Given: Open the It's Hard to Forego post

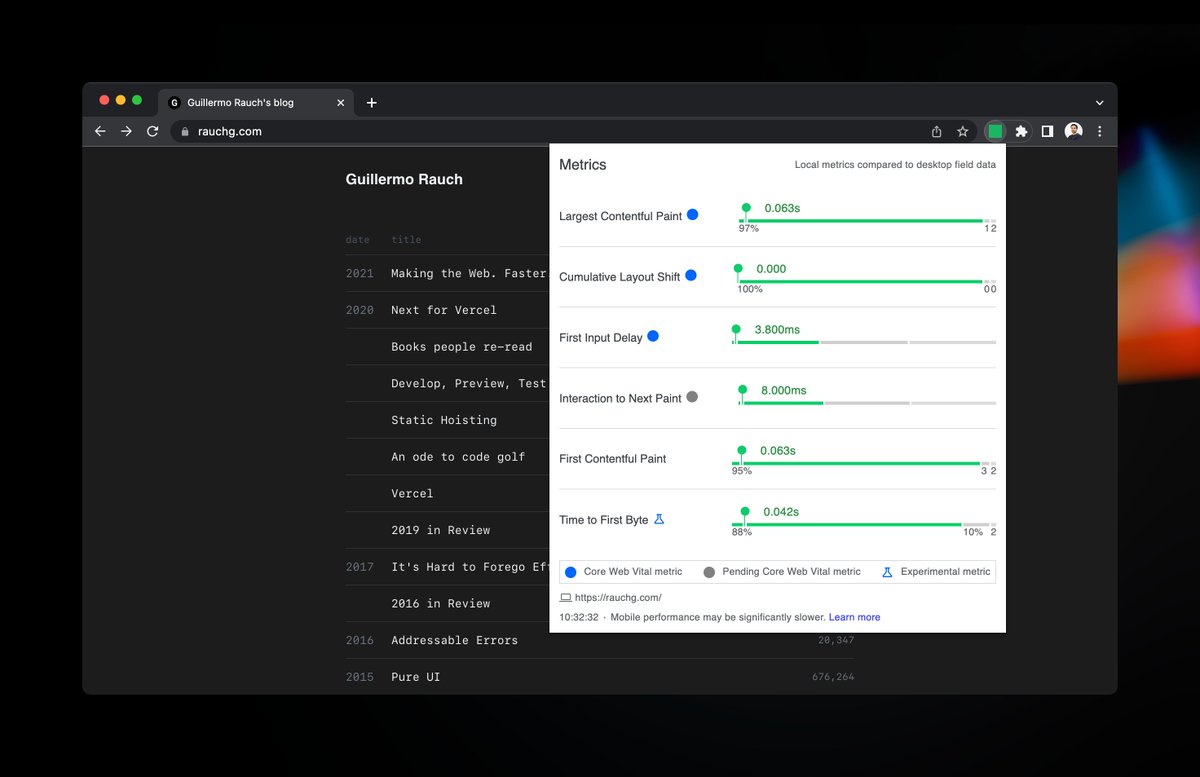Looking at the screenshot, I should click(470, 567).
